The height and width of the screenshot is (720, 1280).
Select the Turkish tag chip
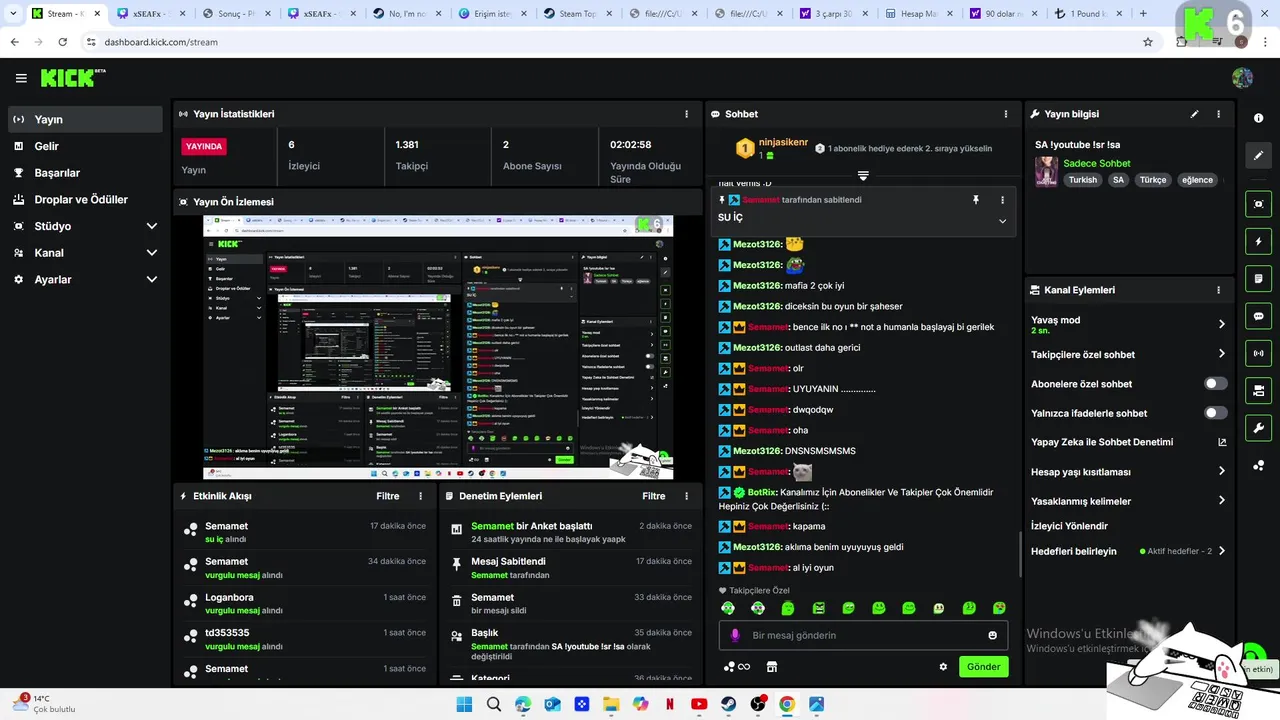[x=1082, y=180]
